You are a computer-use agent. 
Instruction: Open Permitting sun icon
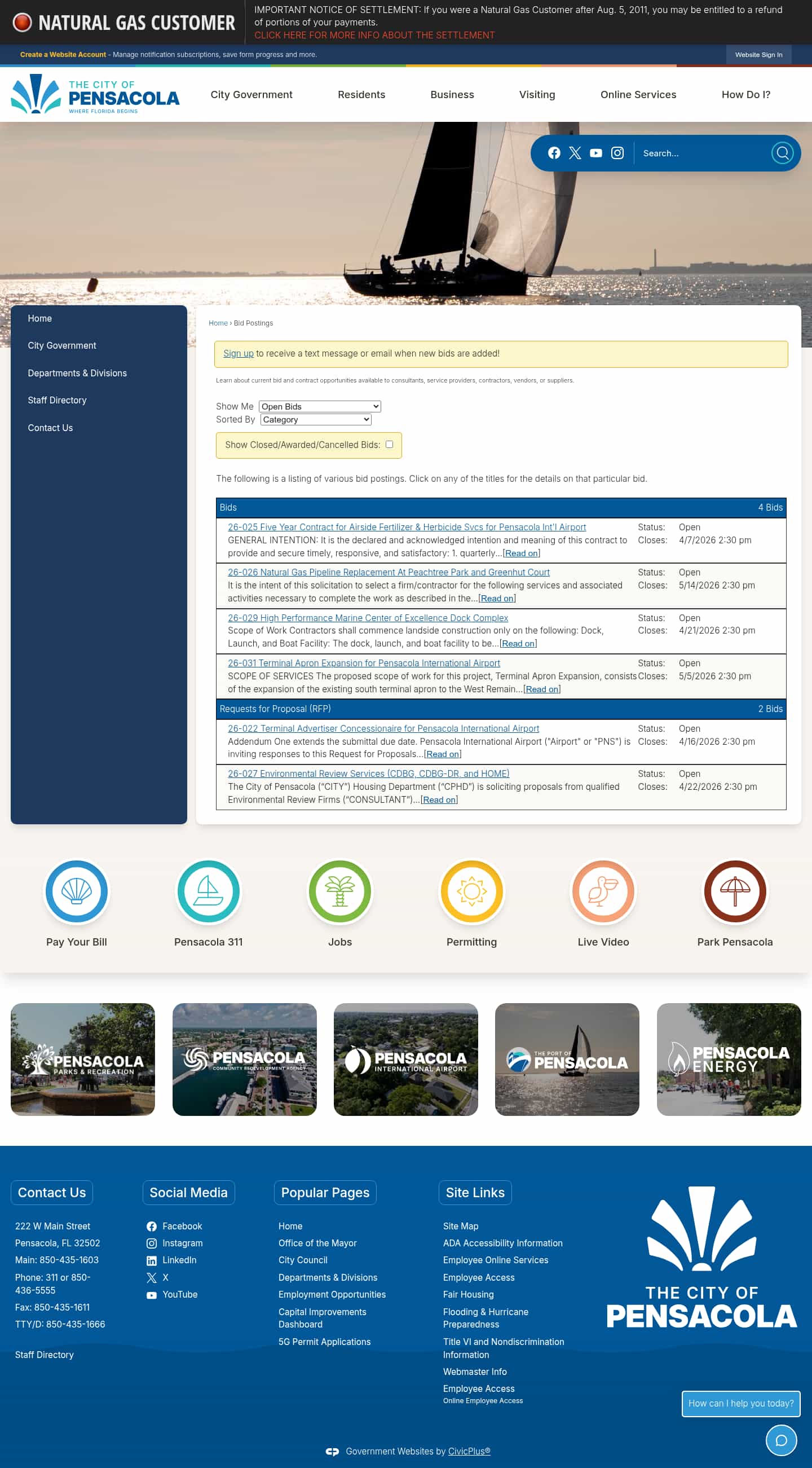coord(471,891)
